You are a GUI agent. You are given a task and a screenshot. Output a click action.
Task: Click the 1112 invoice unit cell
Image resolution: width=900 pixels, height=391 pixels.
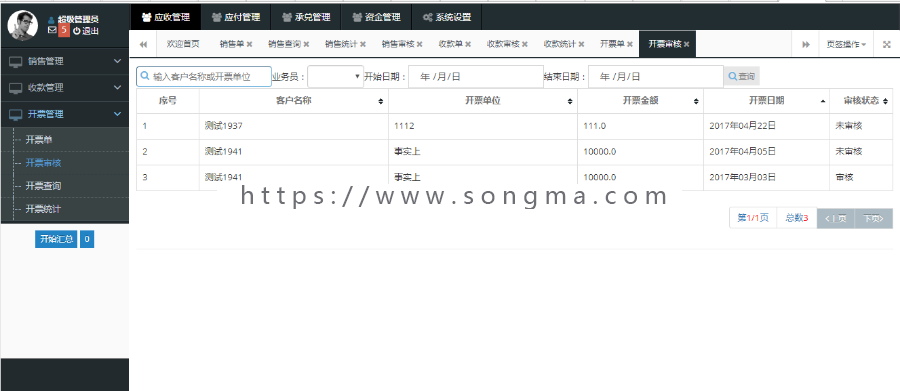tap(483, 126)
